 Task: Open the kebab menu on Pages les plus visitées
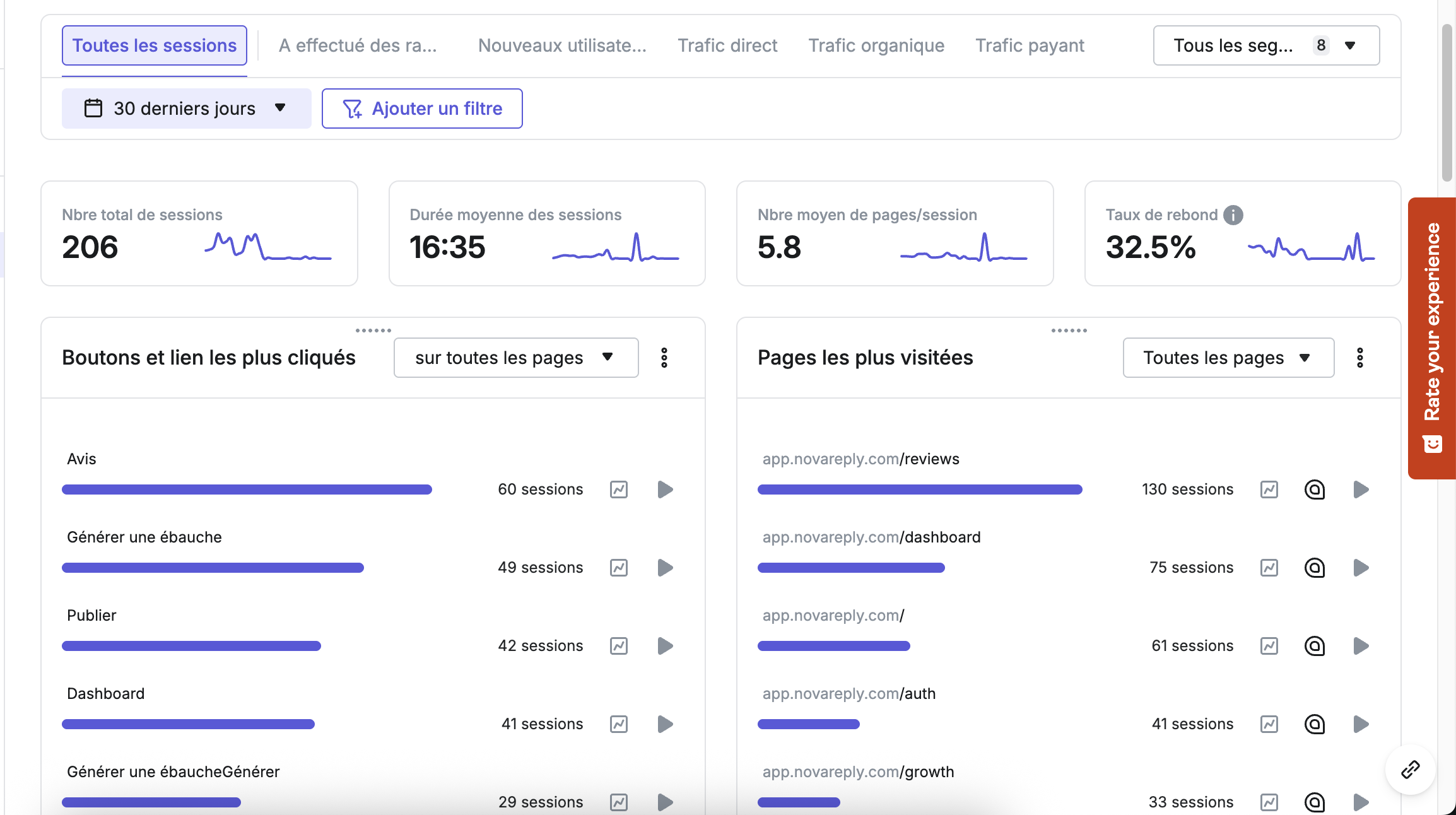1360,358
